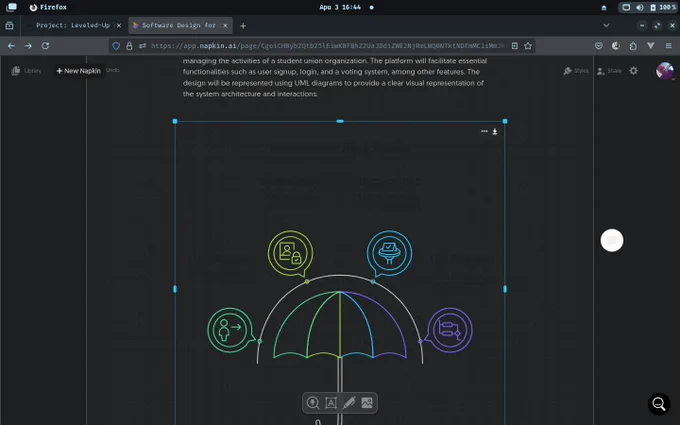Screen dimensions: 680x425
Task: Click the napkin.ai URL address field
Action: (328, 46)
